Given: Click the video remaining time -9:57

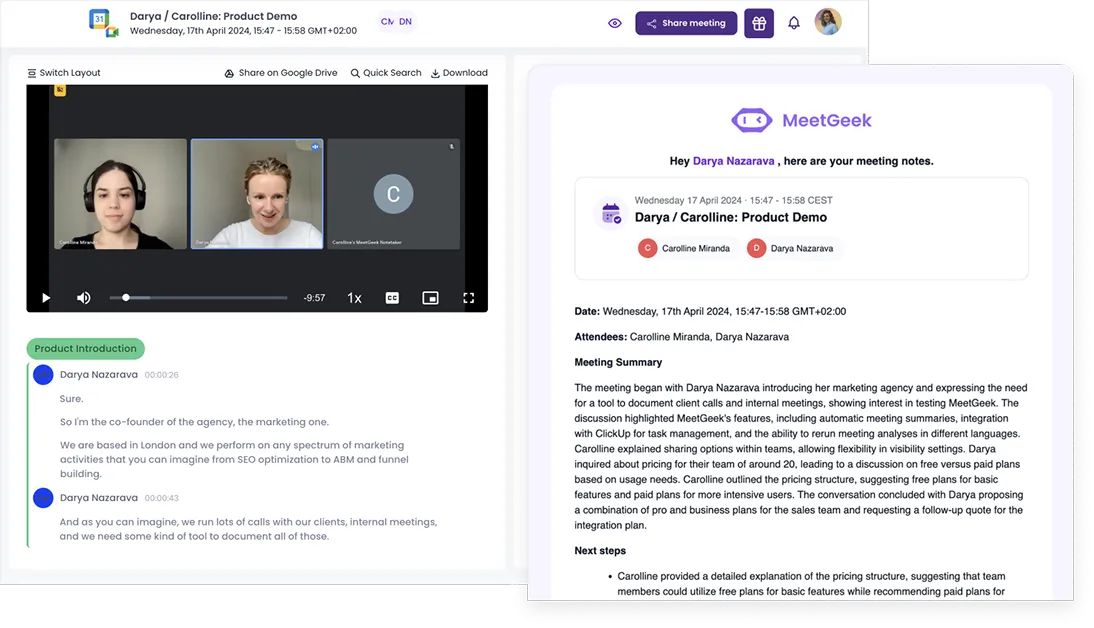Looking at the screenshot, I should point(314,298).
